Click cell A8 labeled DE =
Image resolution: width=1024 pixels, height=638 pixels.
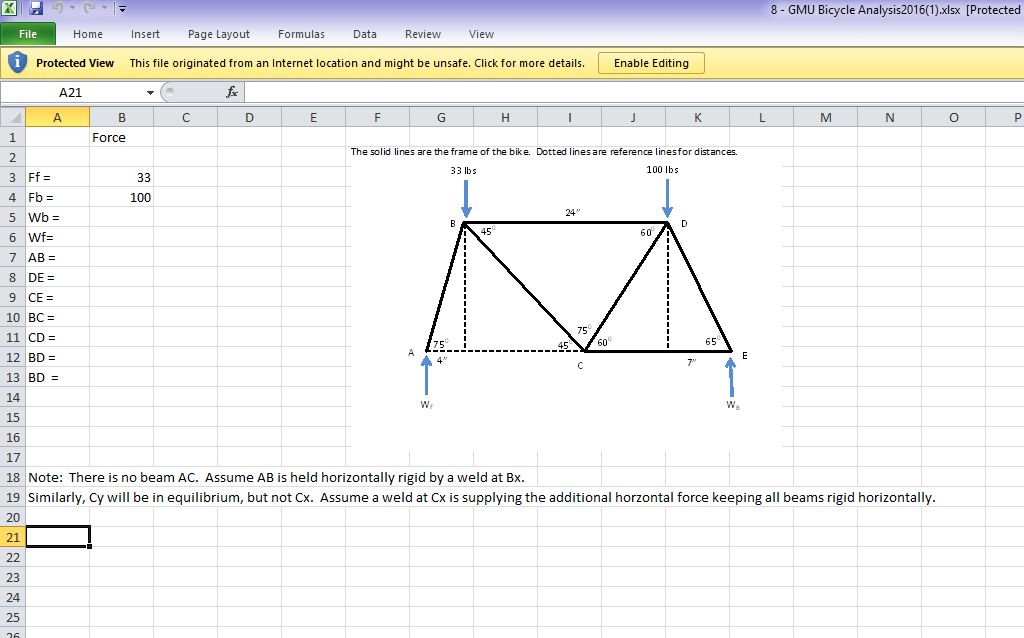pyautogui.click(x=57, y=278)
